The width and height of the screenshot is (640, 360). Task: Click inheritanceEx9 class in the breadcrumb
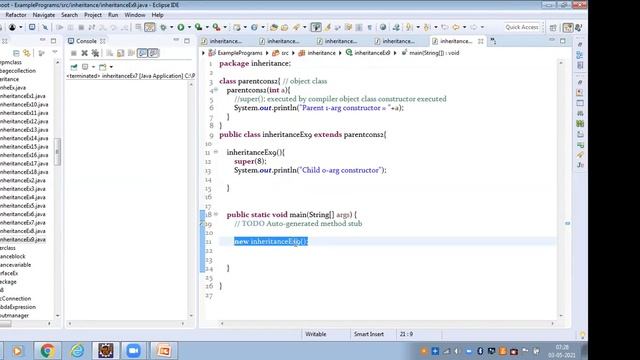[x=372, y=53]
